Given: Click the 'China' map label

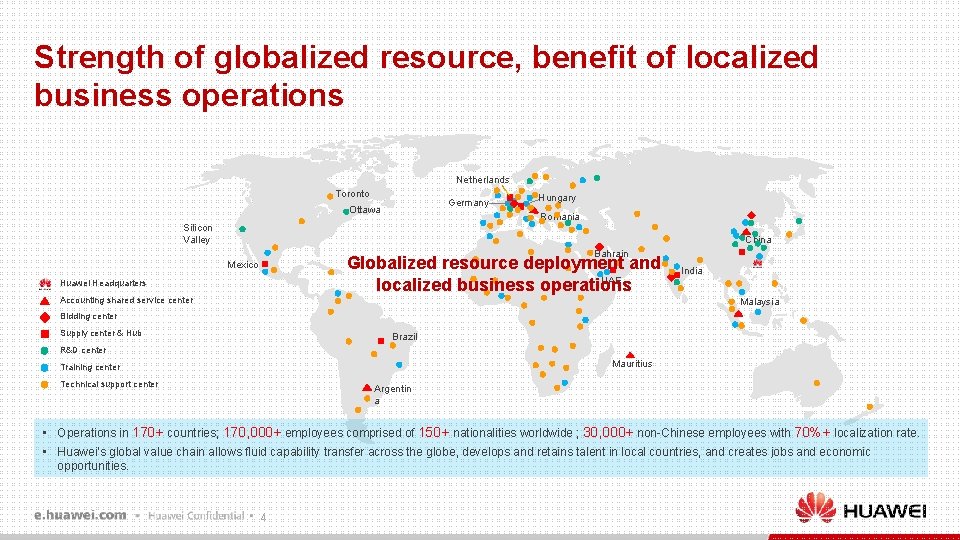Looking at the screenshot, I should point(758,240).
